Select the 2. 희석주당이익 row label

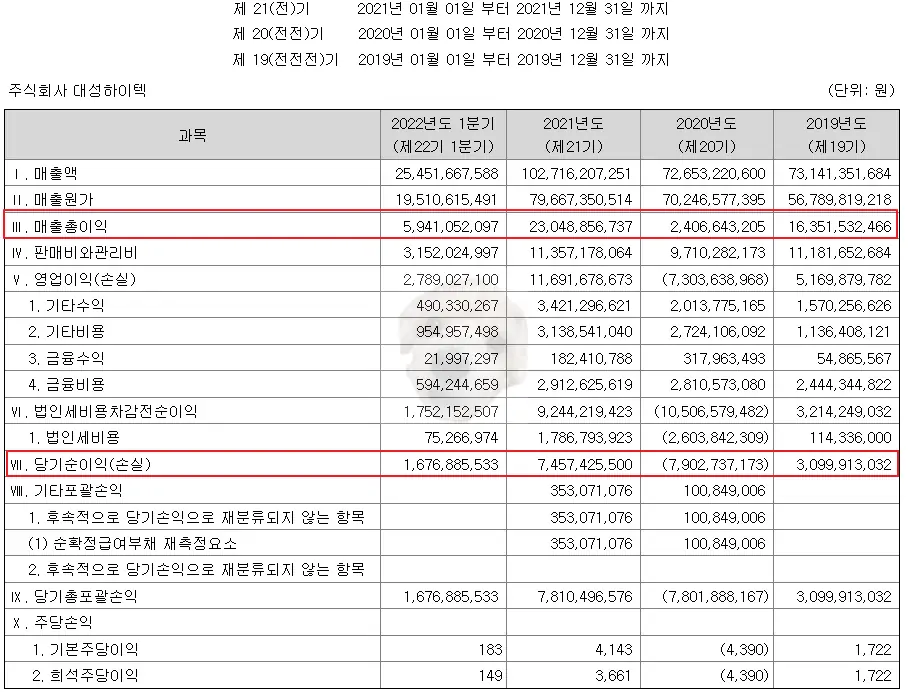pos(86,675)
